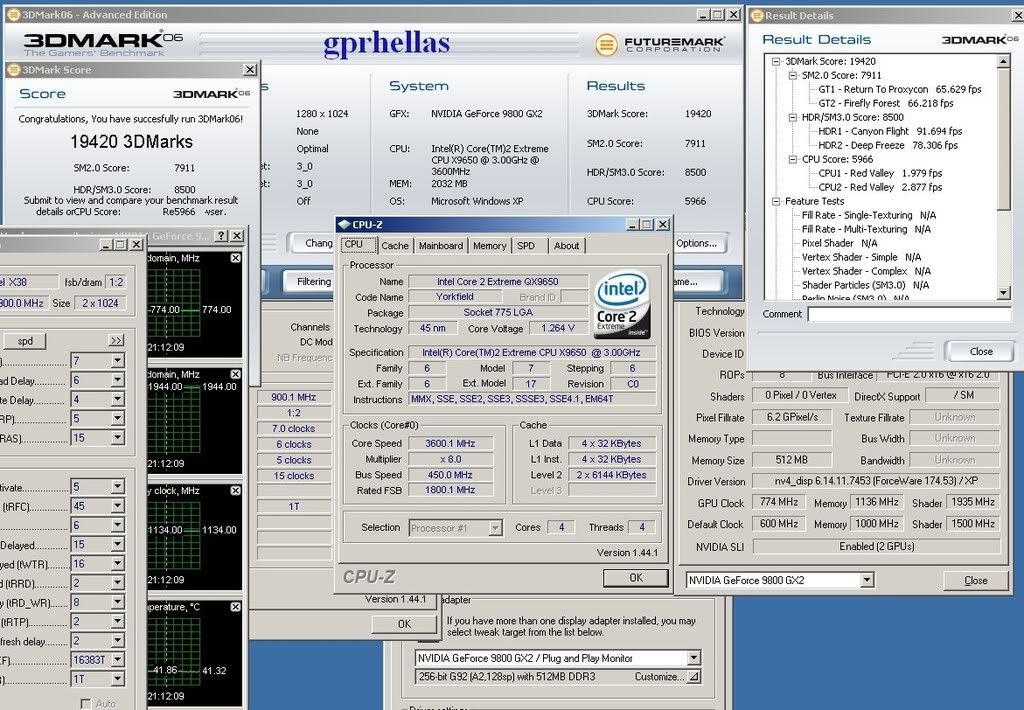The height and width of the screenshot is (710, 1024).
Task: Click the question mark help button above the graphs
Action: point(221,236)
